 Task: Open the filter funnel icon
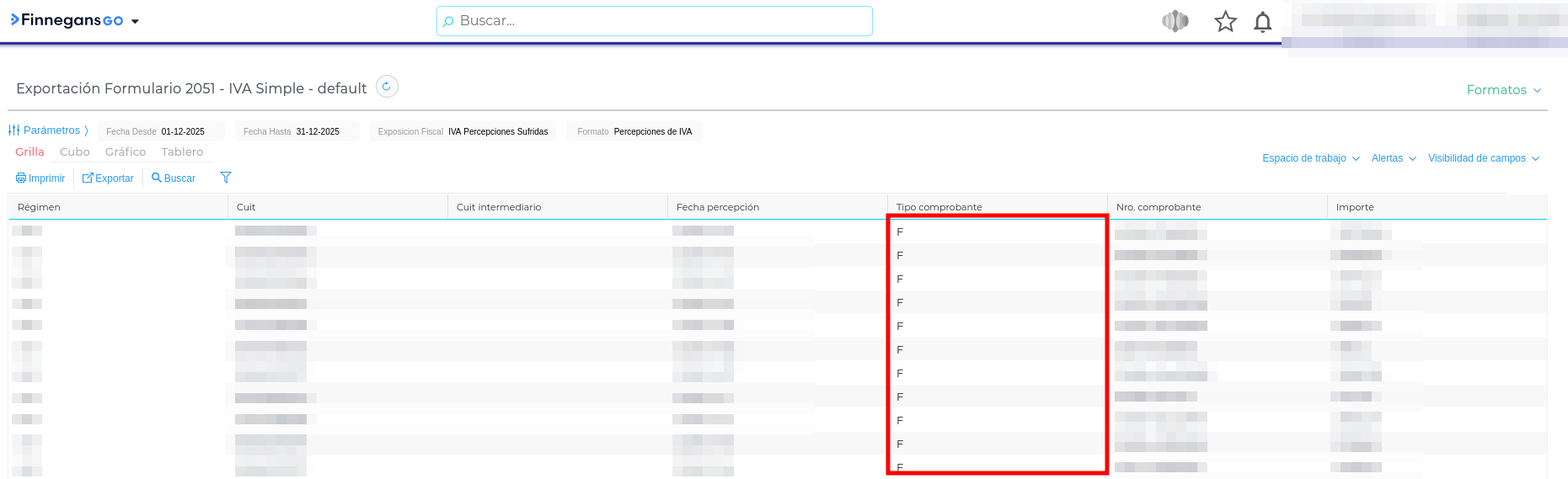click(226, 178)
